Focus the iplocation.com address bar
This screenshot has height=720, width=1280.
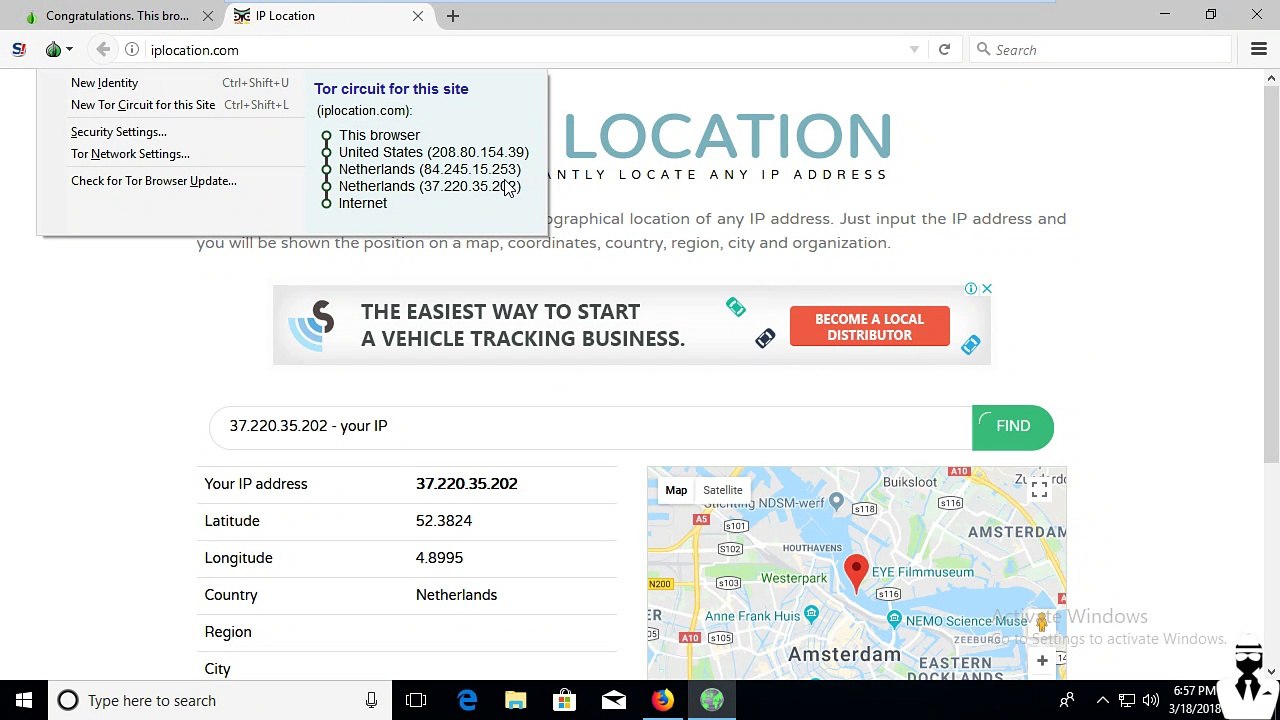coord(520,50)
